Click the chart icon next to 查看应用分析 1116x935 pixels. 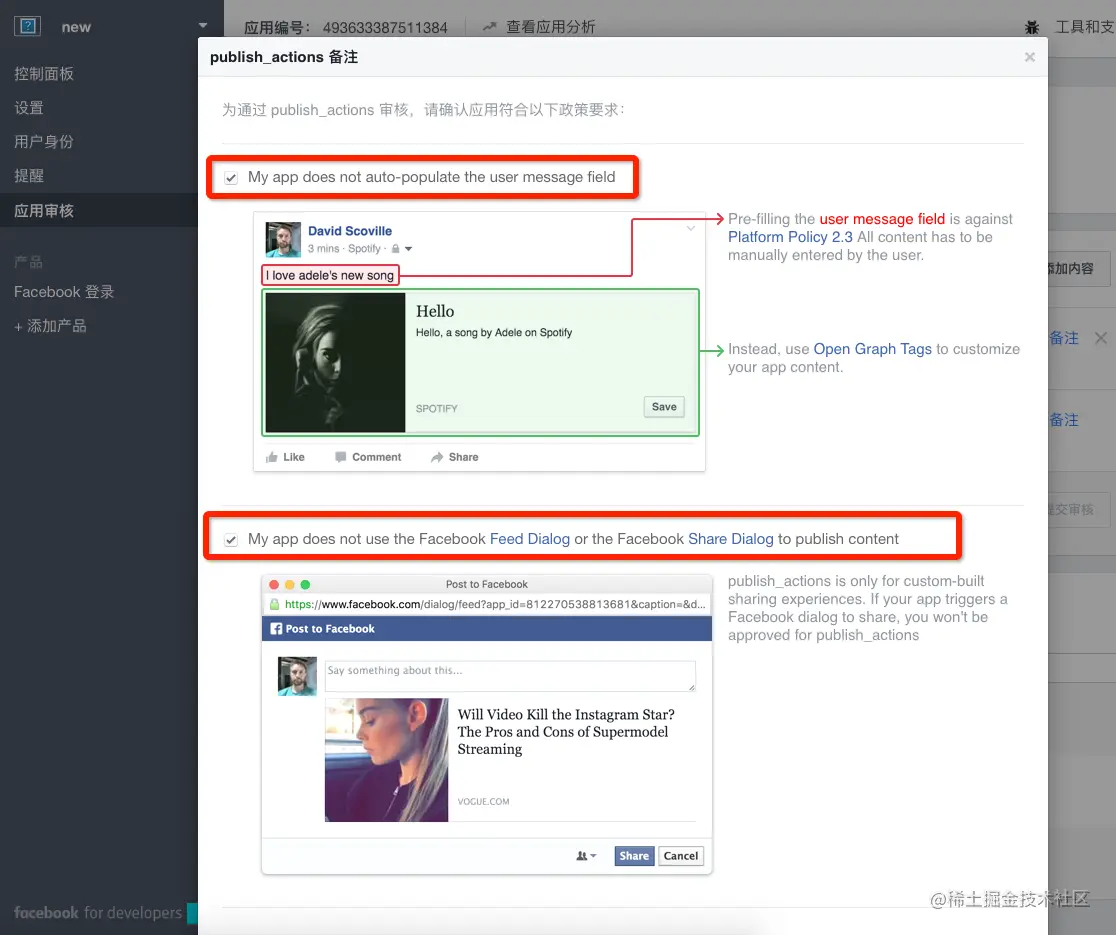click(490, 27)
